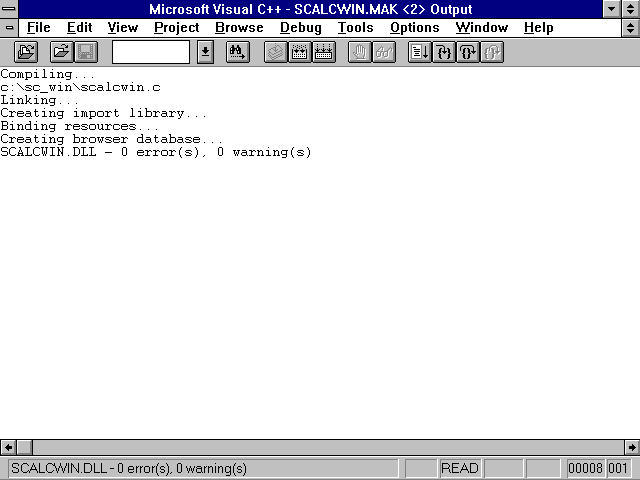Open the Output document control menu box
Screen dimensions: 640x480
point(10,28)
